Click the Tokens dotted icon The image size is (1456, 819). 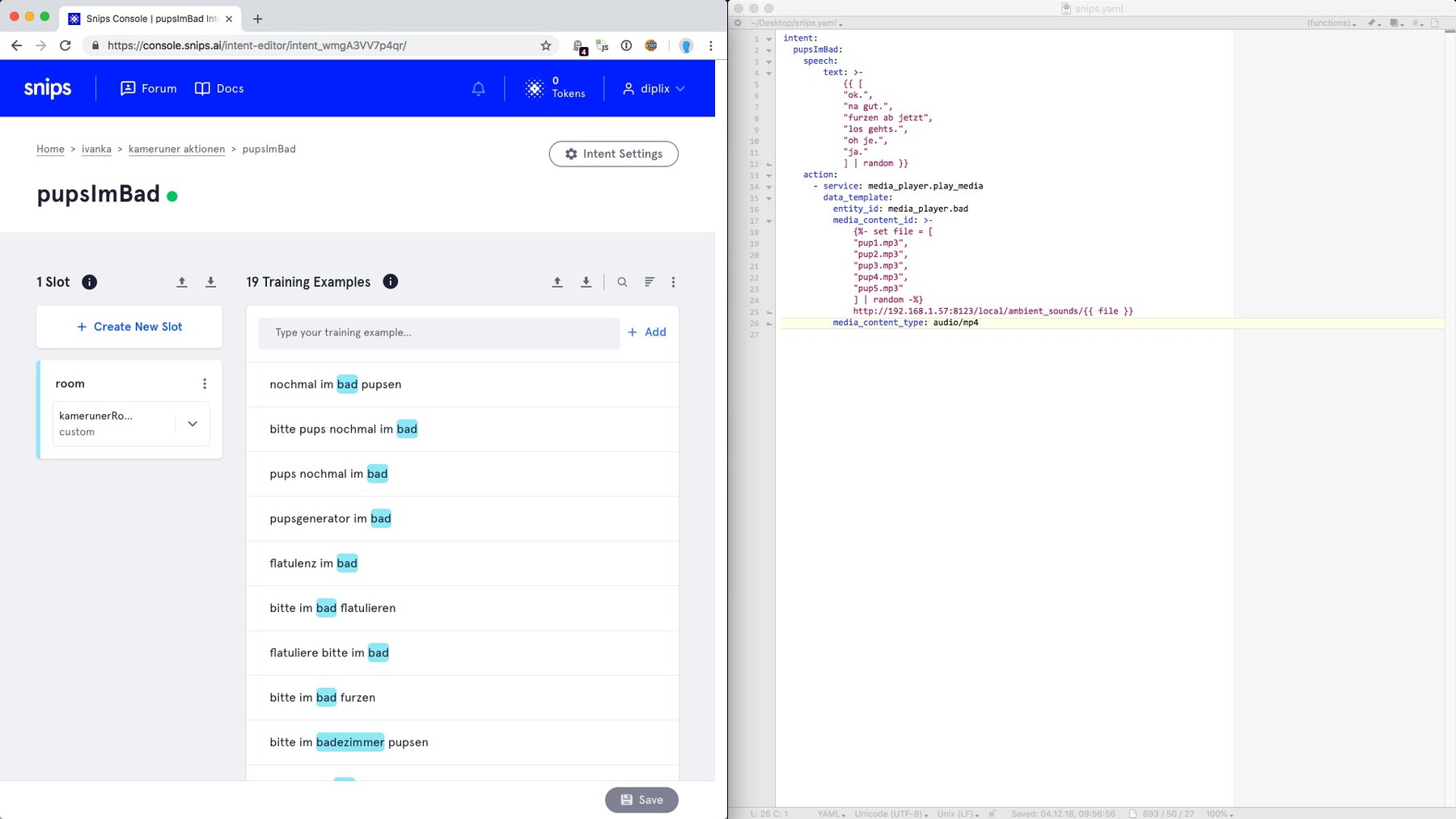[534, 89]
